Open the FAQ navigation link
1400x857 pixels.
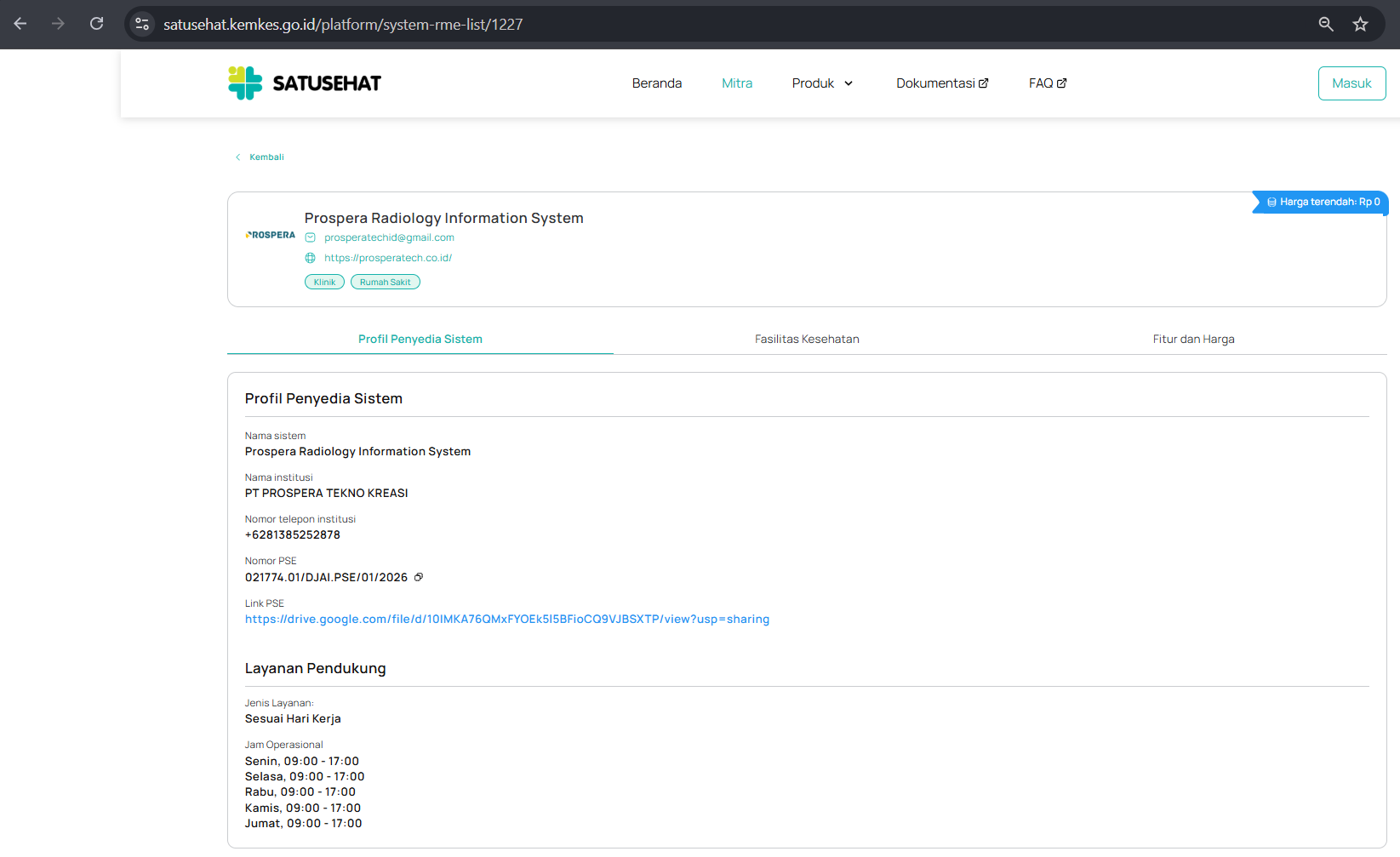tap(1048, 83)
